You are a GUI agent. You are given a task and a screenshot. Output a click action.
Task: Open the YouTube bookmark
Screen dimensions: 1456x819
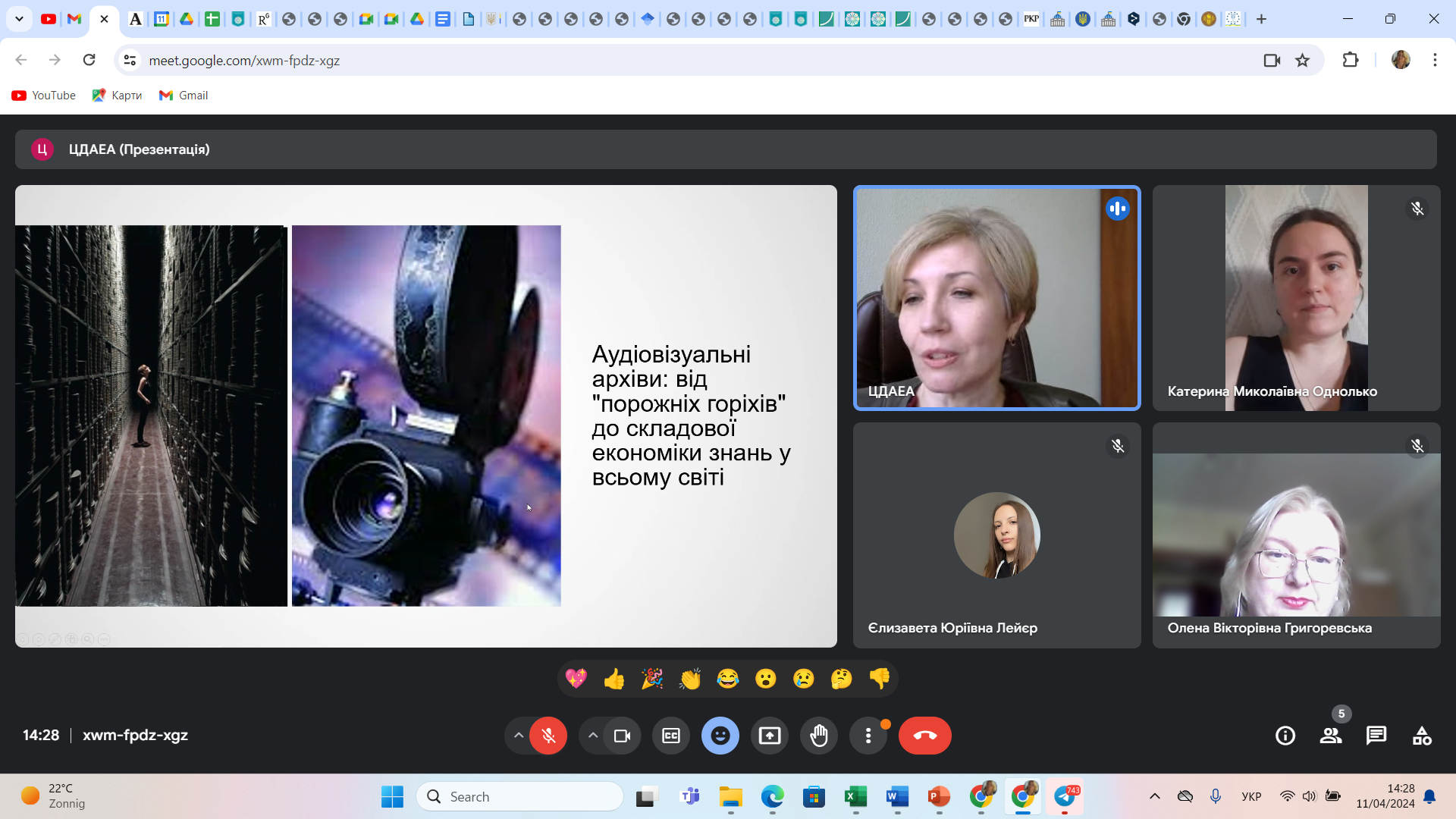point(44,96)
